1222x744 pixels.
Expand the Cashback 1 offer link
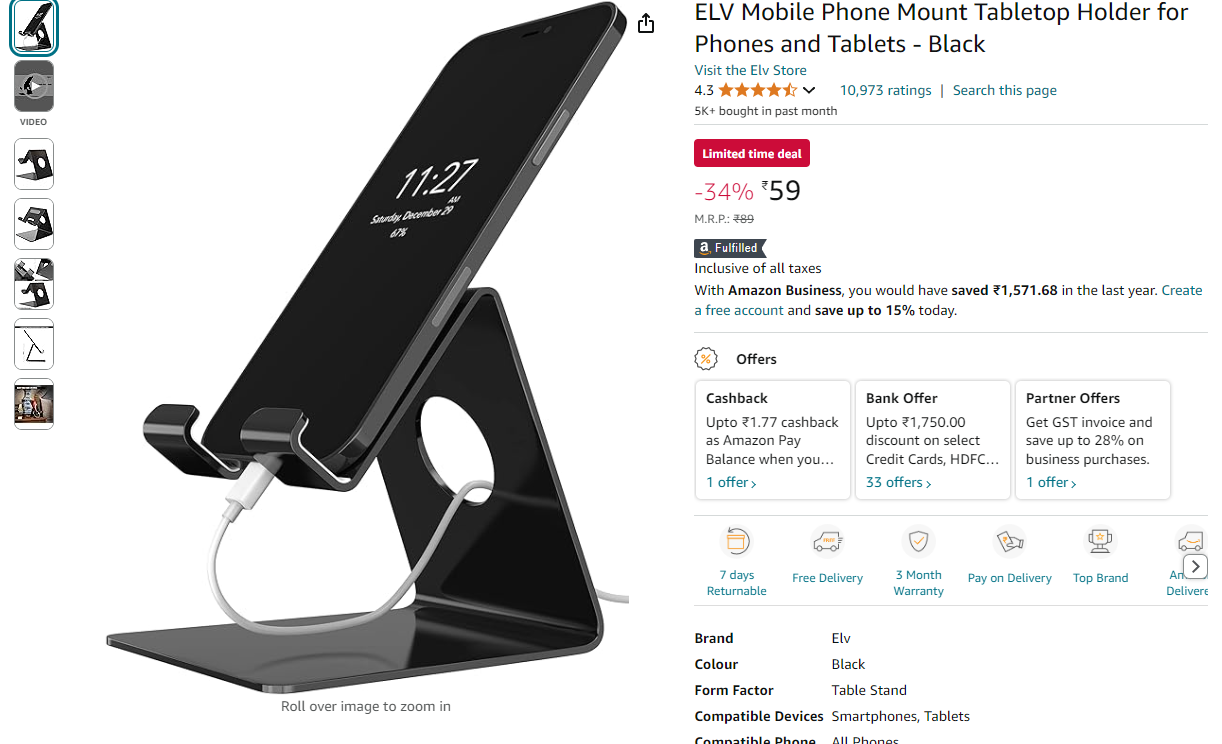[731, 483]
